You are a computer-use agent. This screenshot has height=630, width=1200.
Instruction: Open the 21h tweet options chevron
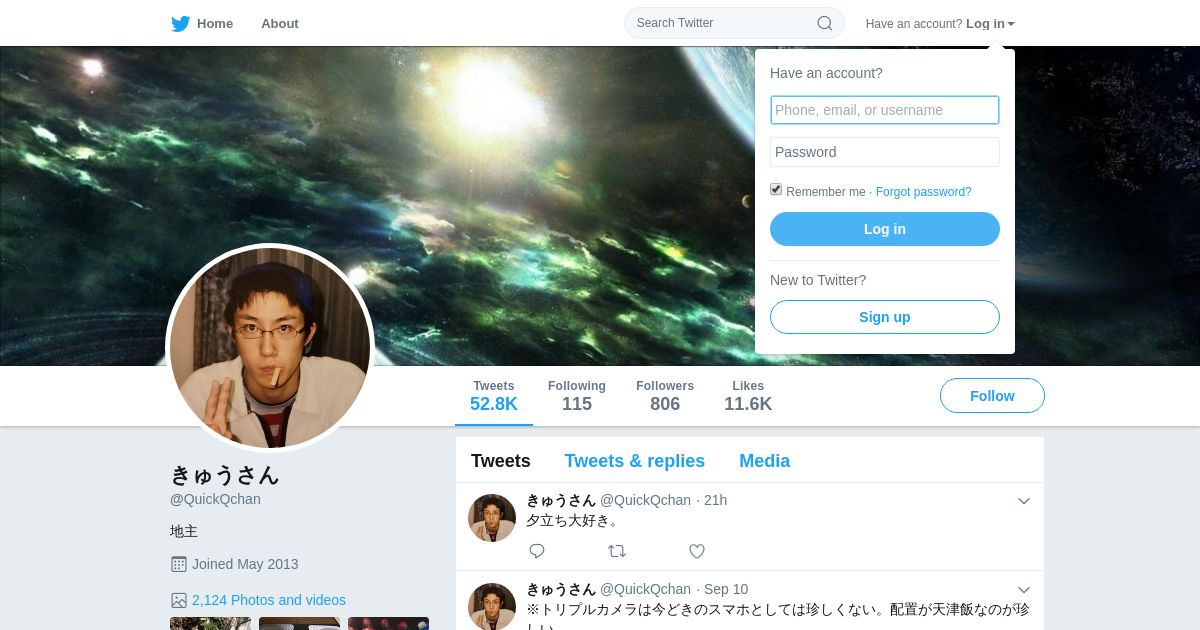click(x=1024, y=501)
